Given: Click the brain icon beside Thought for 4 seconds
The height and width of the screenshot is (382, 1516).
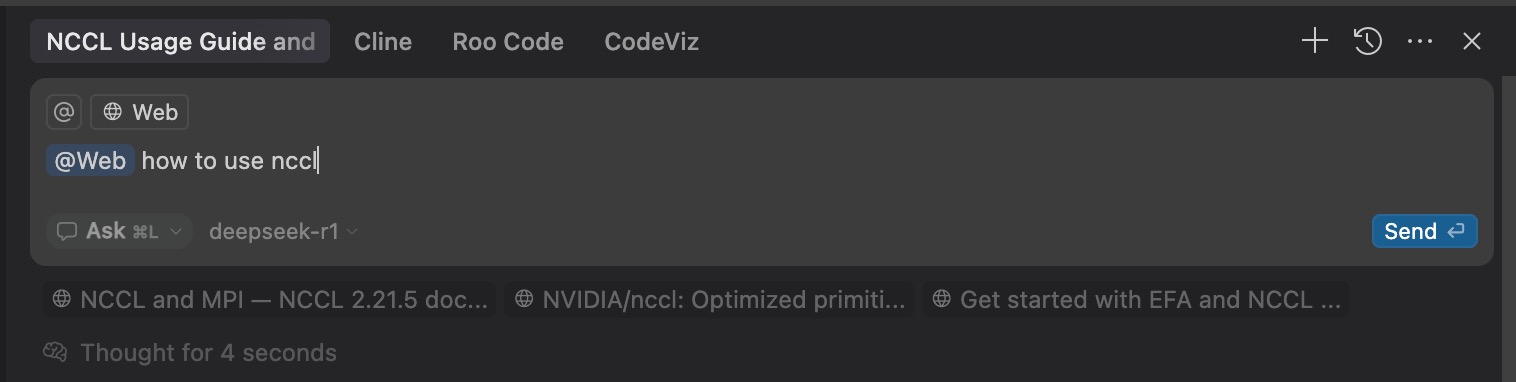Looking at the screenshot, I should pyautogui.click(x=55, y=352).
